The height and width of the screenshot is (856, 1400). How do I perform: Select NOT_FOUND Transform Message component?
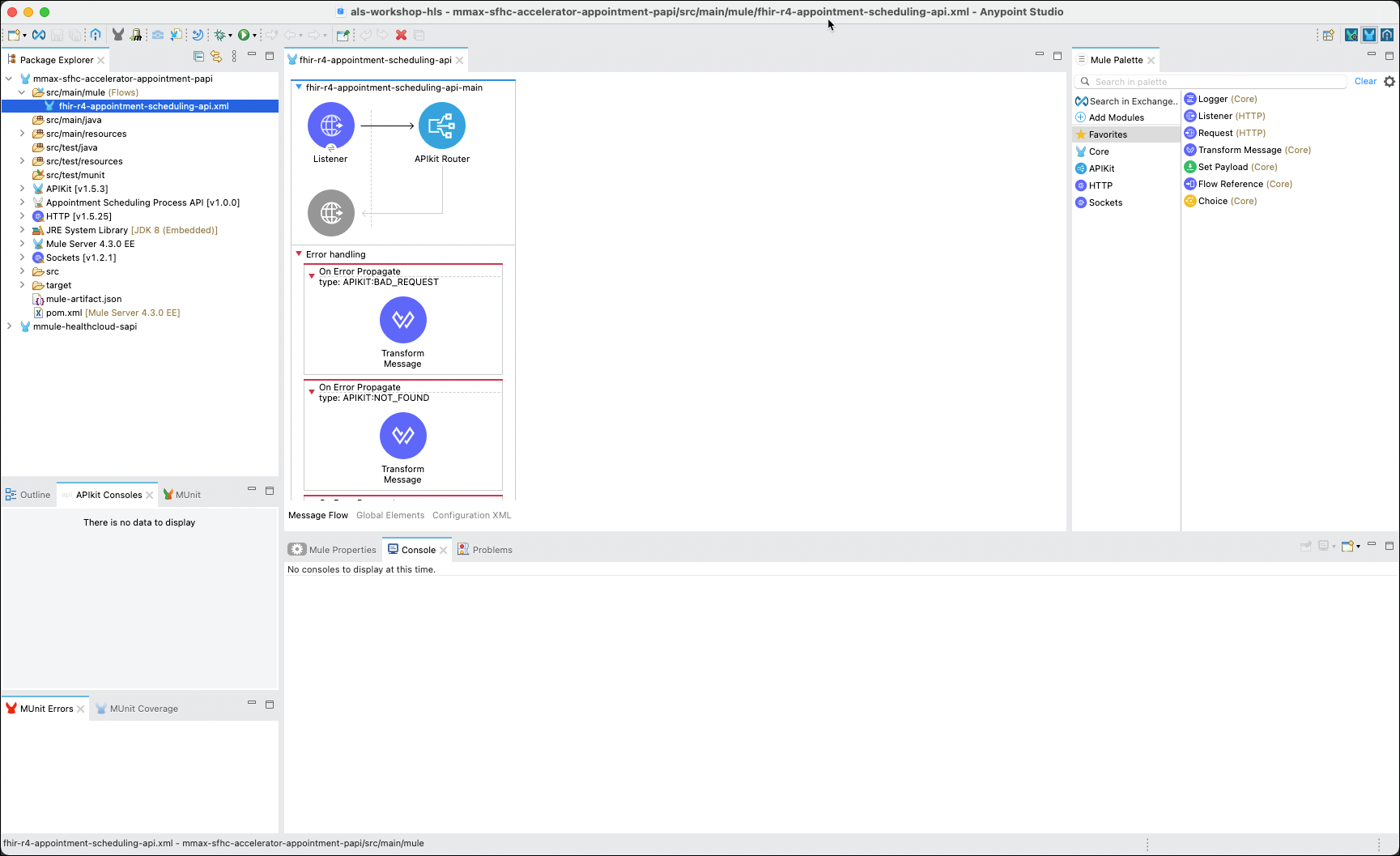click(x=403, y=436)
